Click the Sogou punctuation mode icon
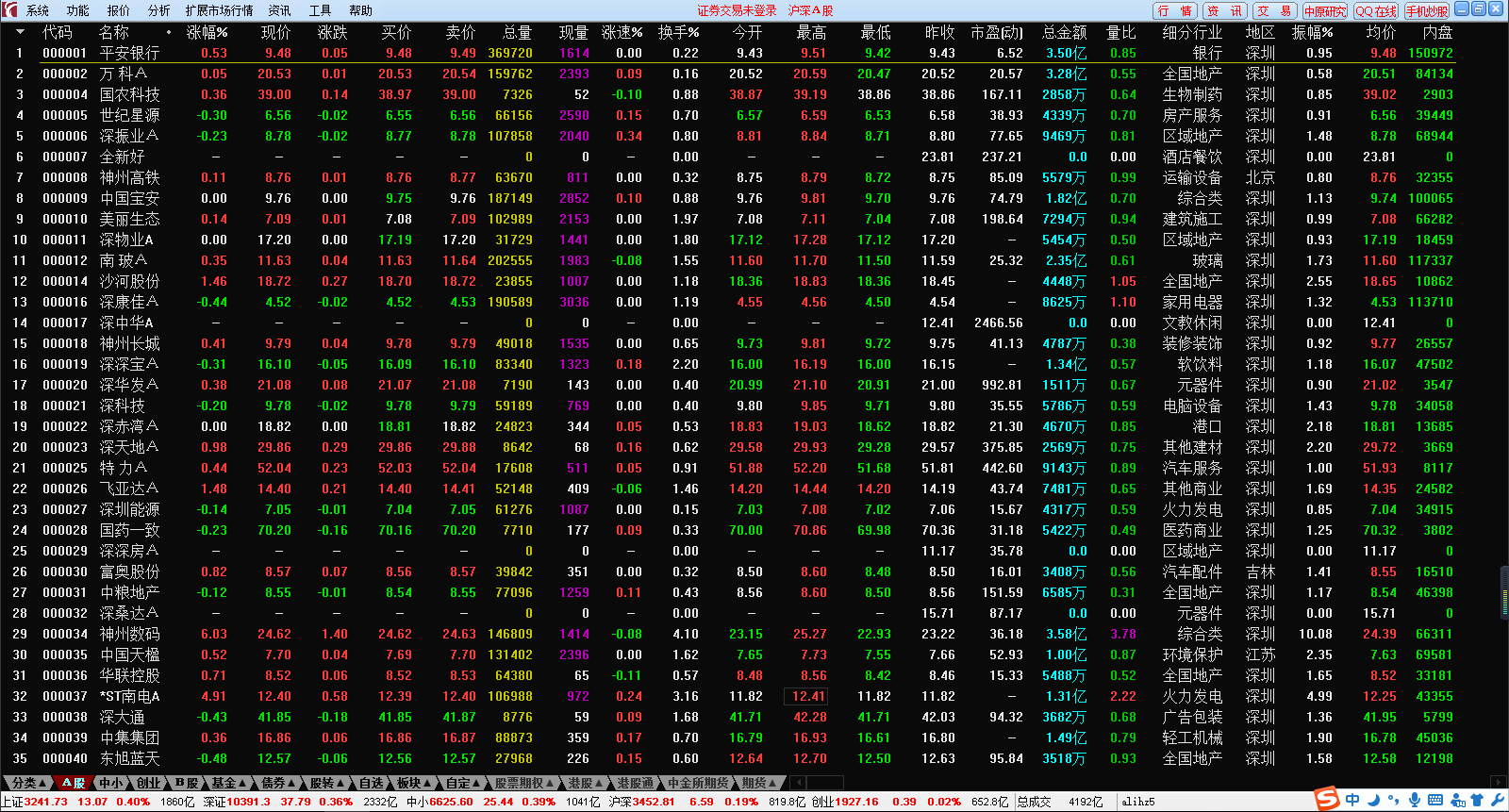This screenshot has height=812, width=1509. pos(1393,801)
